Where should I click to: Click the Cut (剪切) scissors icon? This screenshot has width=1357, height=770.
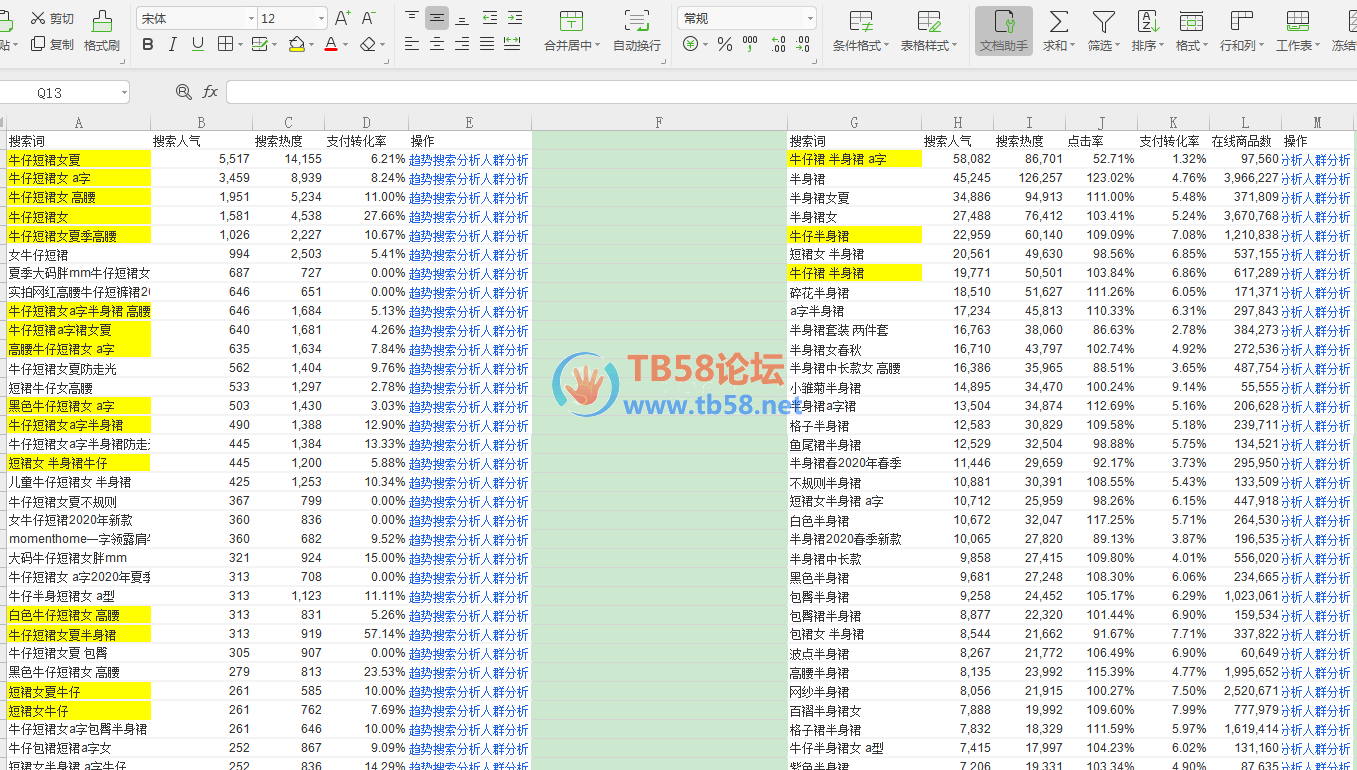(38, 18)
